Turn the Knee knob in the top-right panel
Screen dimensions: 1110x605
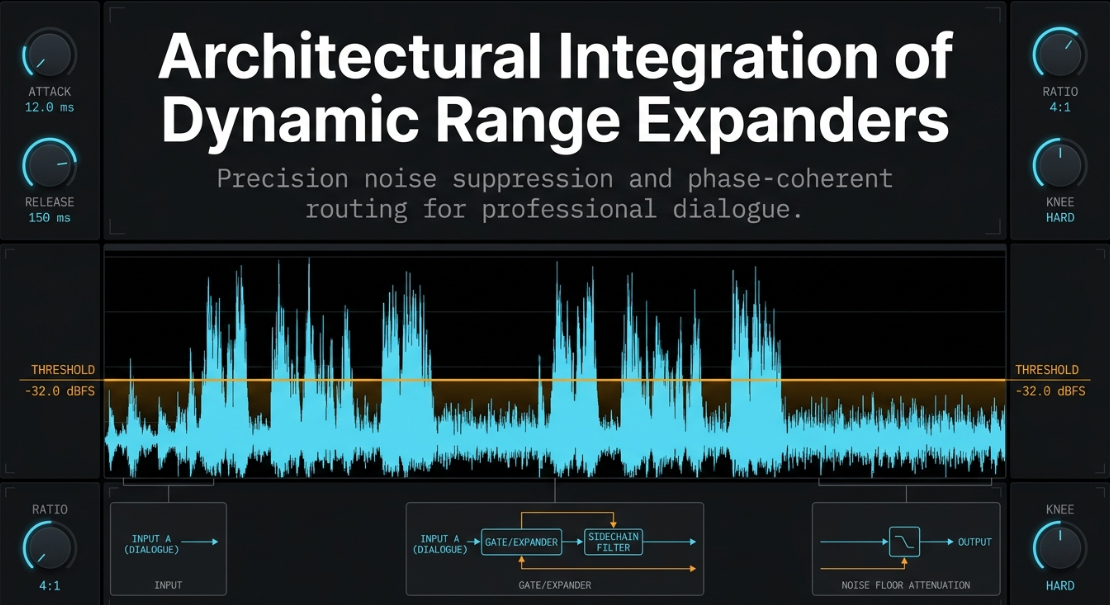tap(1060, 164)
